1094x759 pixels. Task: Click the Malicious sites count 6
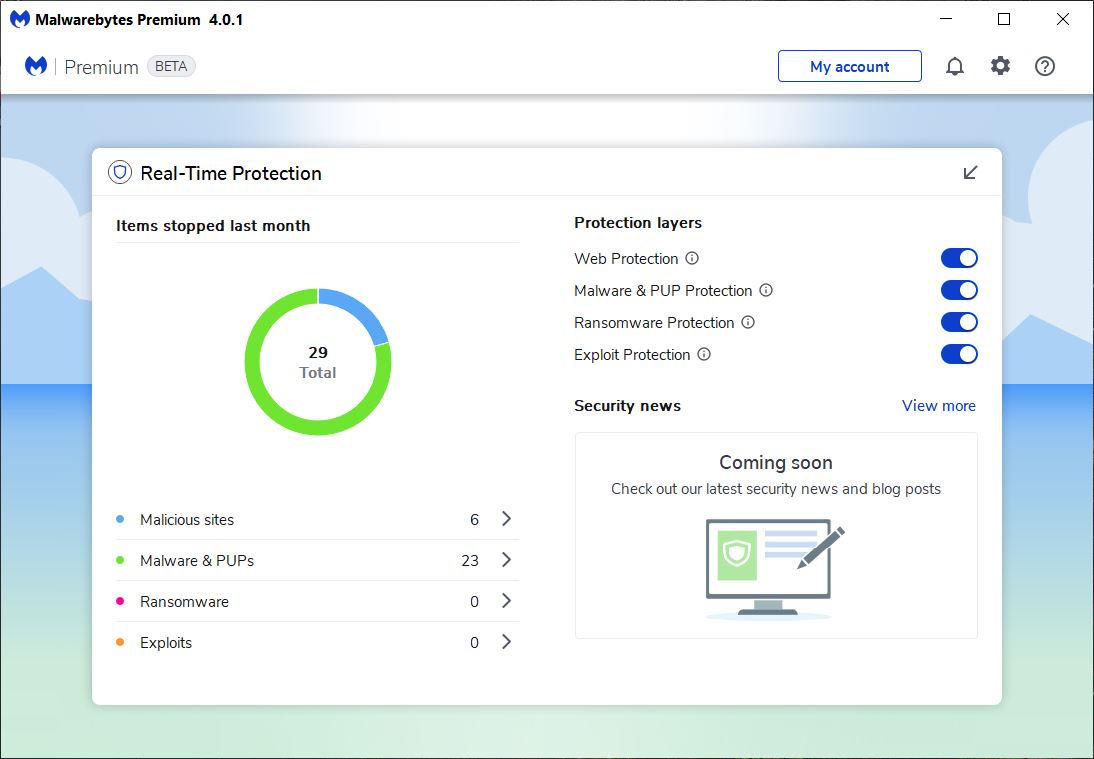[474, 520]
